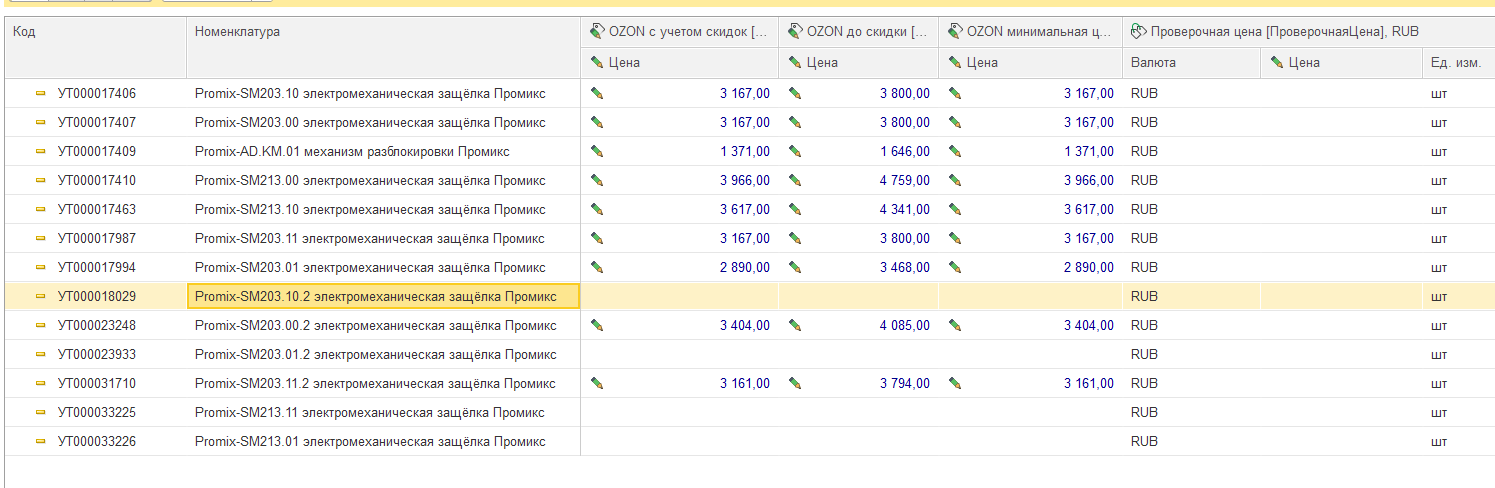Click highlighted 'Promix-SM203.10.2' nomenclature cell
Image resolution: width=1495 pixels, height=488 pixels.
pyautogui.click(x=383, y=297)
